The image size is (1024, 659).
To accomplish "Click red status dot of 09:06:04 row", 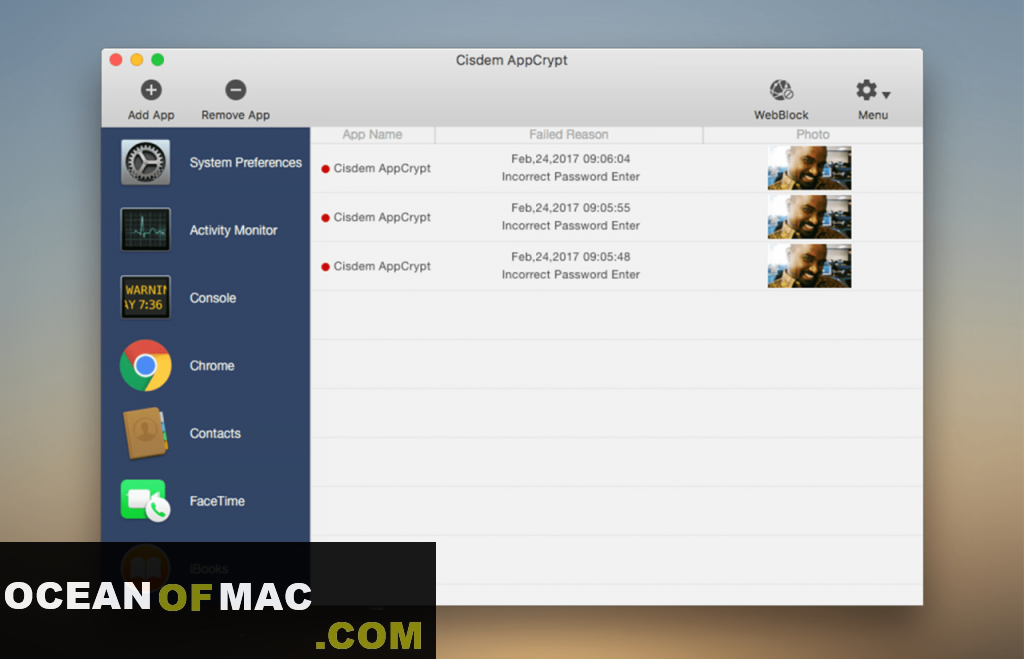I will pyautogui.click(x=325, y=169).
